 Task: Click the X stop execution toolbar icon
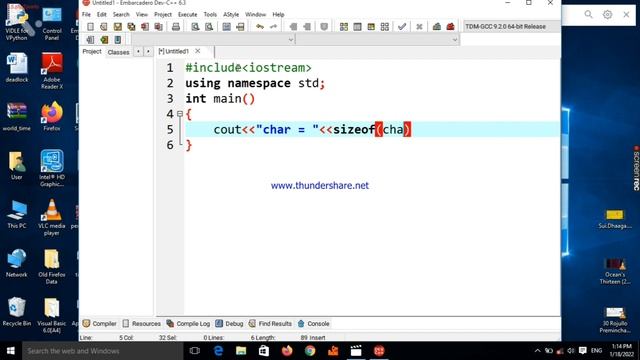tap(419, 27)
